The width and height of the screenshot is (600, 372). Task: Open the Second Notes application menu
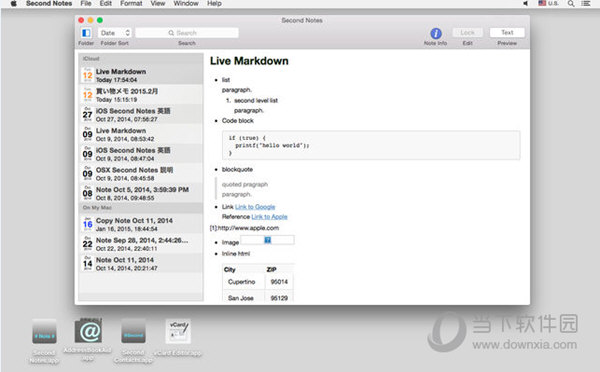(49, 3)
